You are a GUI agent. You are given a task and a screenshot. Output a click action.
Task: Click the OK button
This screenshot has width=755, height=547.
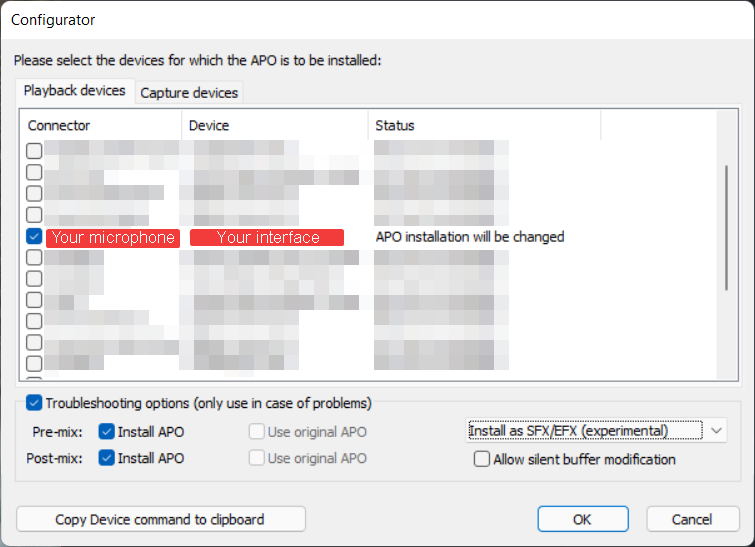click(x=583, y=519)
